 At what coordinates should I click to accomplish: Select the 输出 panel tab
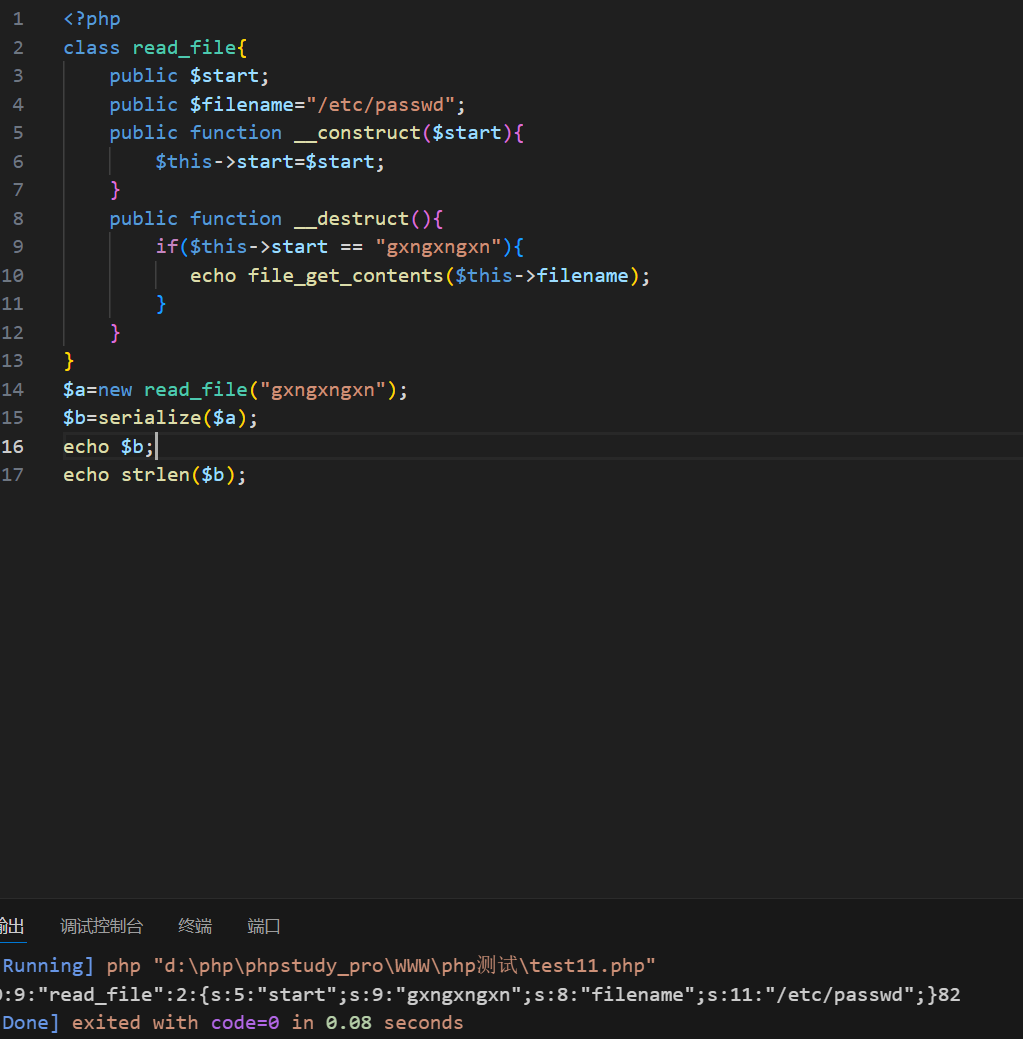[x=12, y=926]
